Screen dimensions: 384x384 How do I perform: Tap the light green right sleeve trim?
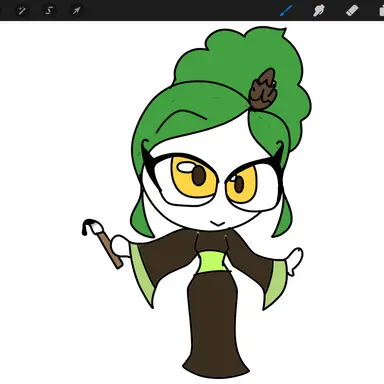click(x=275, y=284)
